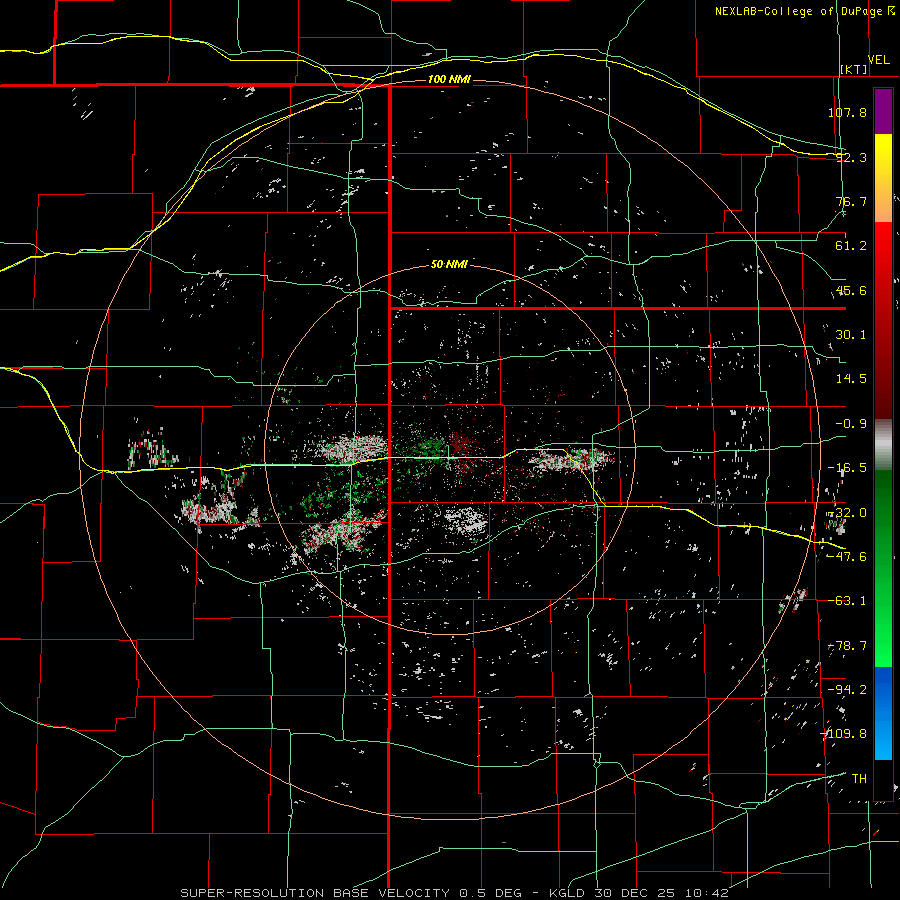Image resolution: width=900 pixels, height=900 pixels.
Task: Select the blue segment of the color bar
Action: click(x=883, y=713)
